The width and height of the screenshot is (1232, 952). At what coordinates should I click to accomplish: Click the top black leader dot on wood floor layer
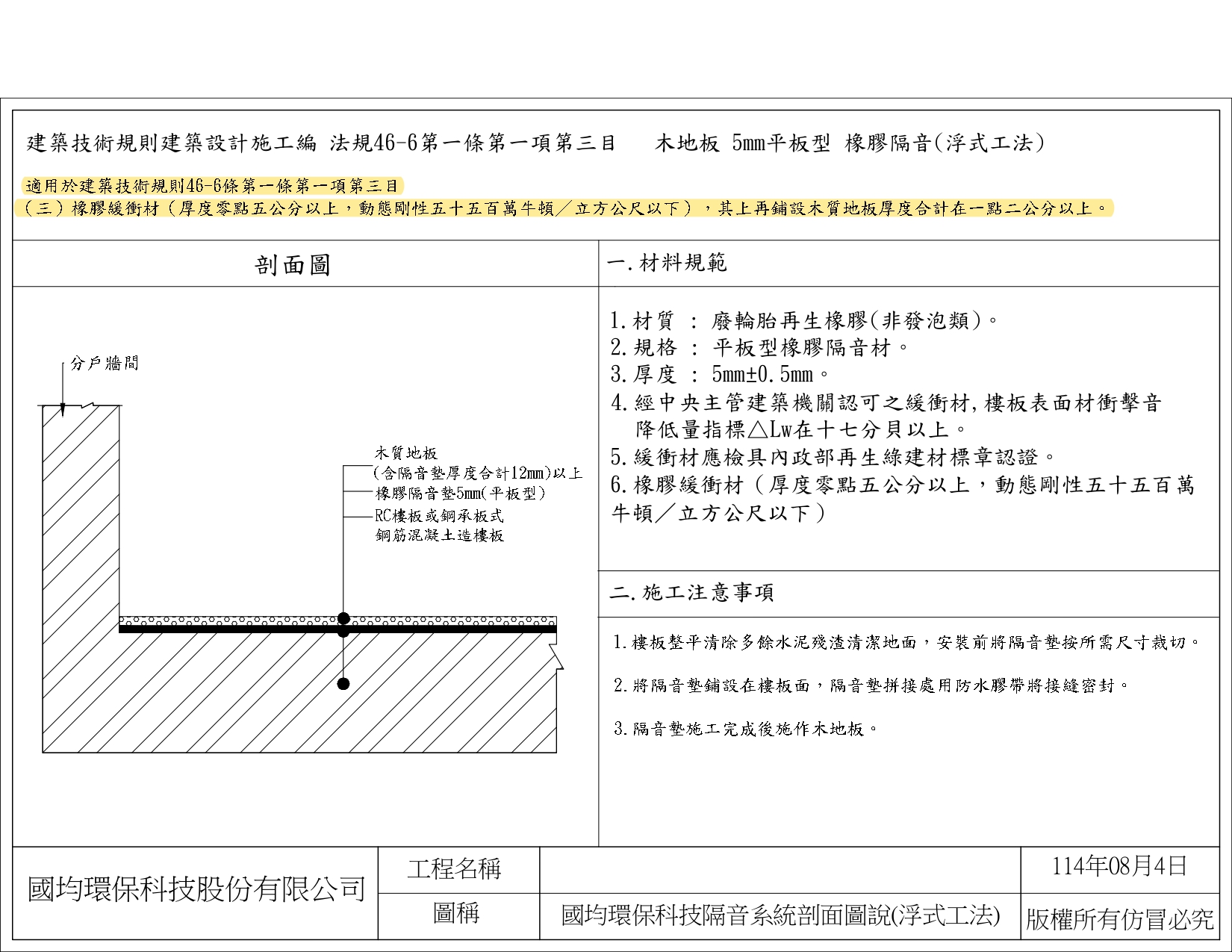pos(343,618)
